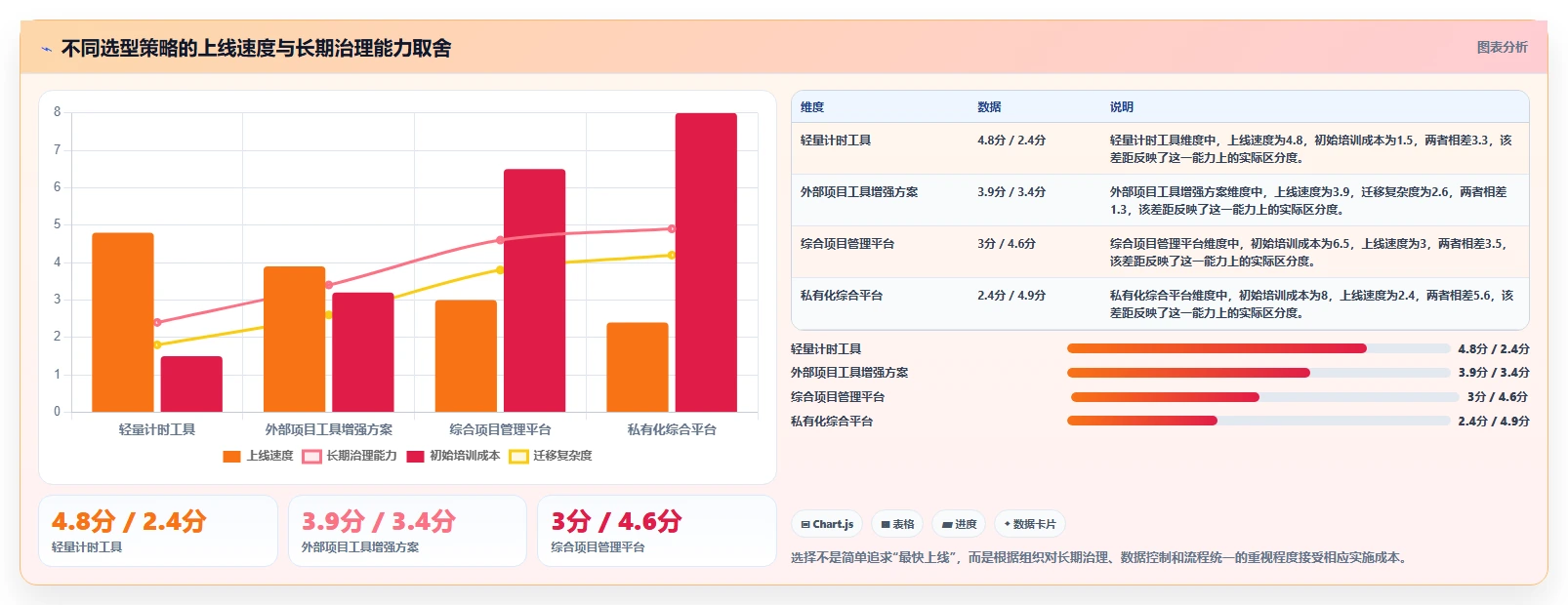Click the orange 上线速度 bar for 轻量计时工具
1568x605 pixels.
coord(123,322)
